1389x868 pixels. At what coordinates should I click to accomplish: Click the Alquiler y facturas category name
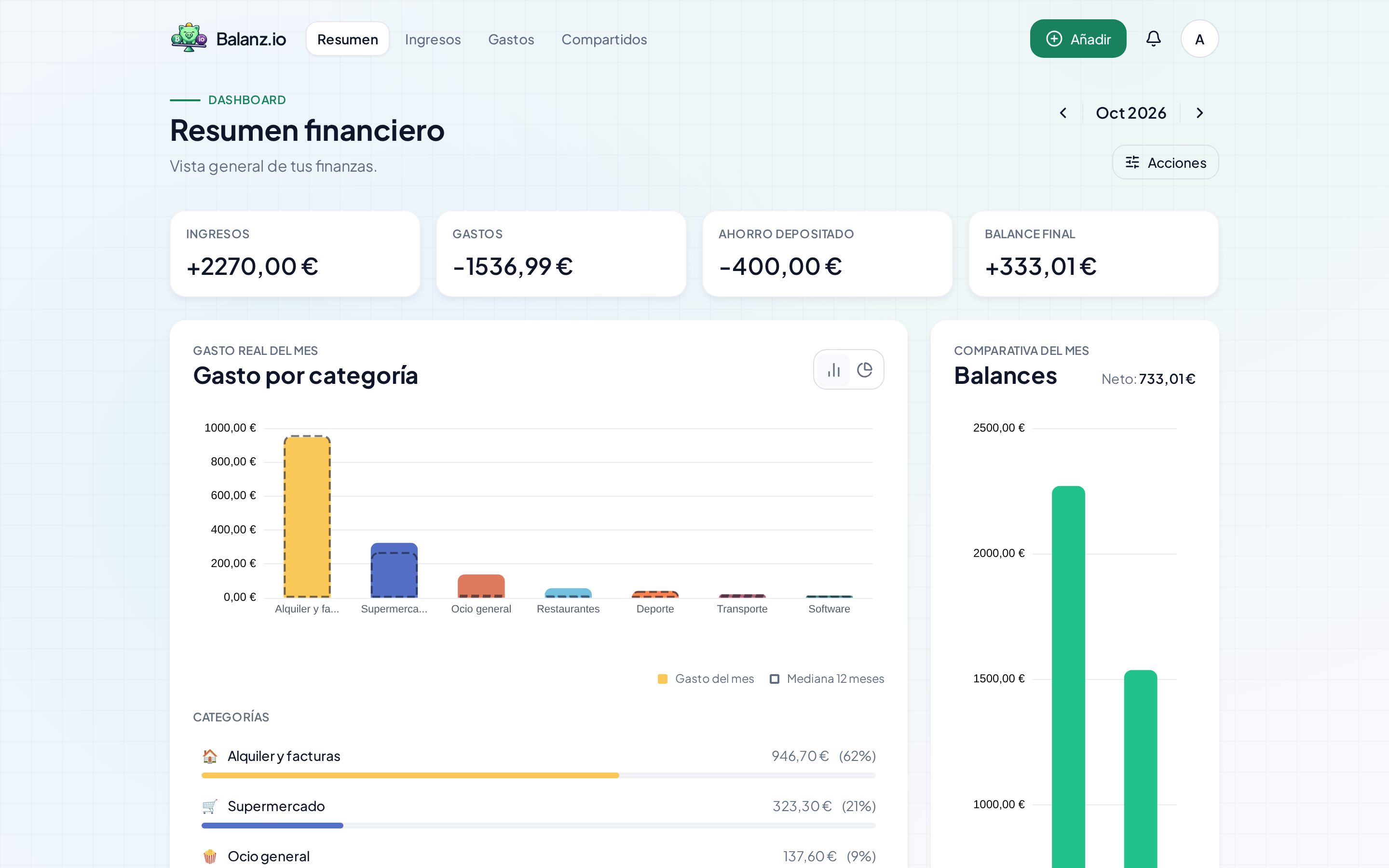point(284,756)
